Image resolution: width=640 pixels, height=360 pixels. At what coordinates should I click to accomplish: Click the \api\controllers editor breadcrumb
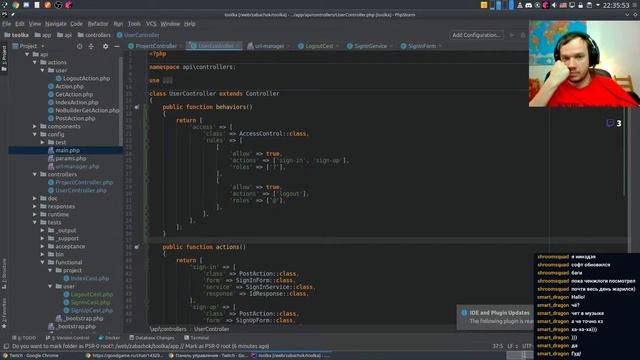click(x=168, y=329)
